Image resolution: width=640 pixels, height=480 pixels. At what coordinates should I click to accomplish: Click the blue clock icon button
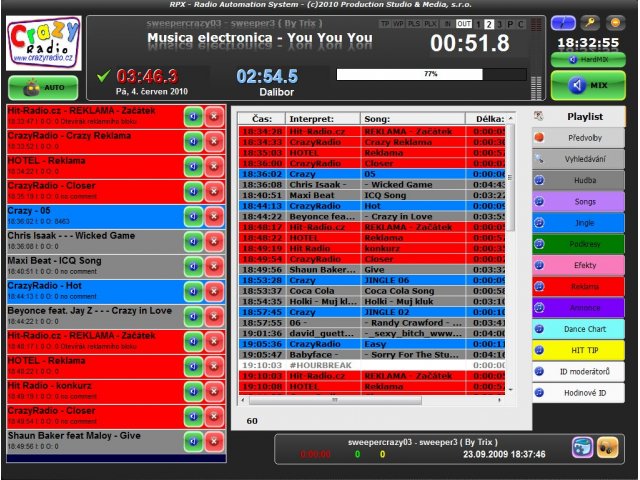[x=563, y=21]
